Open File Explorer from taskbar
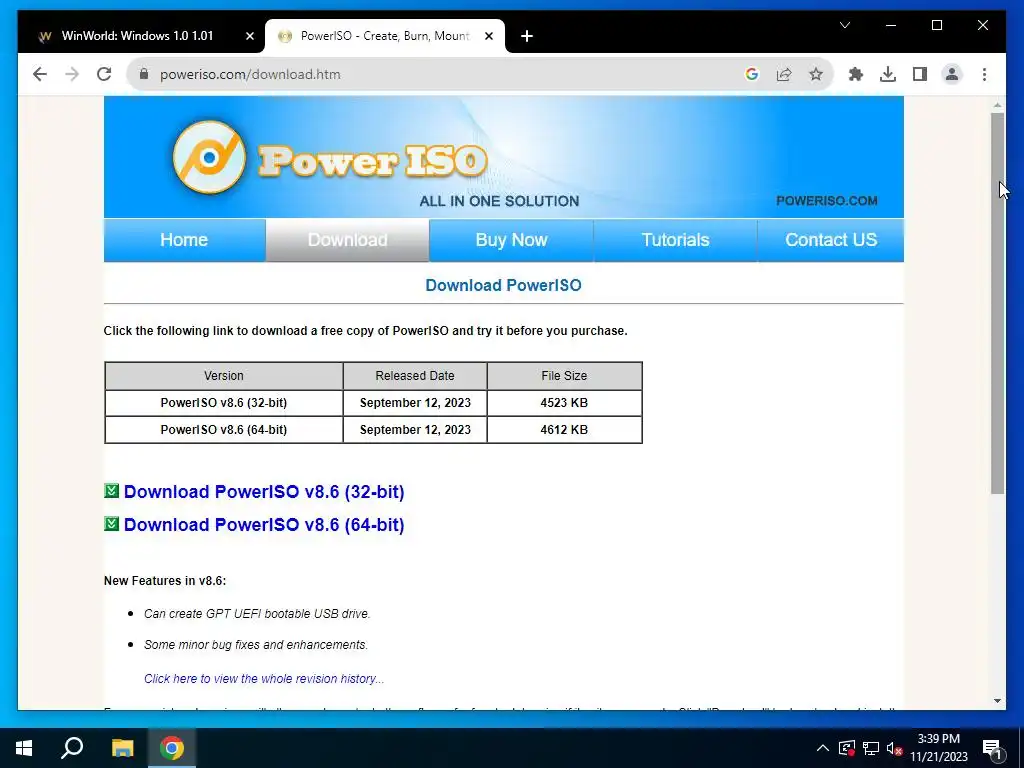The height and width of the screenshot is (768, 1024). [x=122, y=748]
